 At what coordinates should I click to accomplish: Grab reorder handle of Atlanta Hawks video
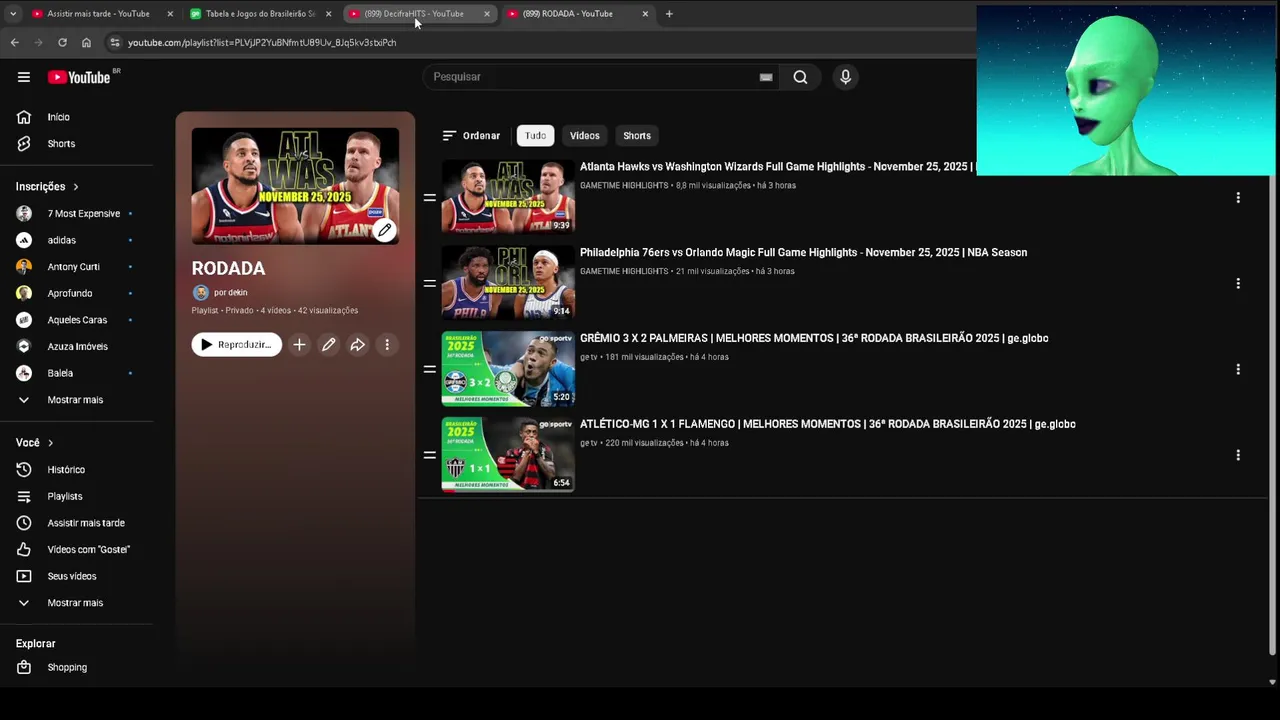tap(430, 198)
